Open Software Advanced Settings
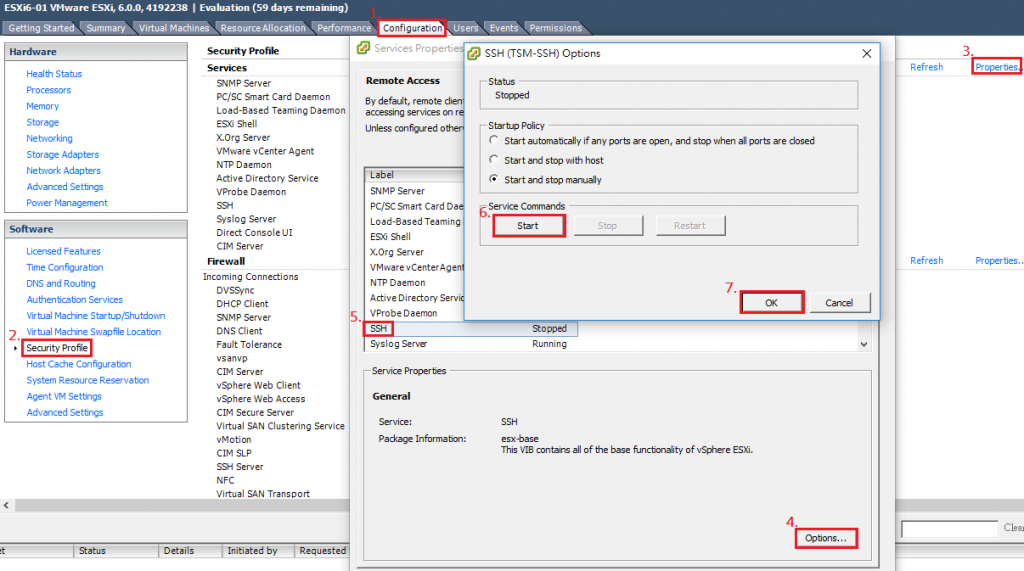The image size is (1024, 571). pos(65,413)
